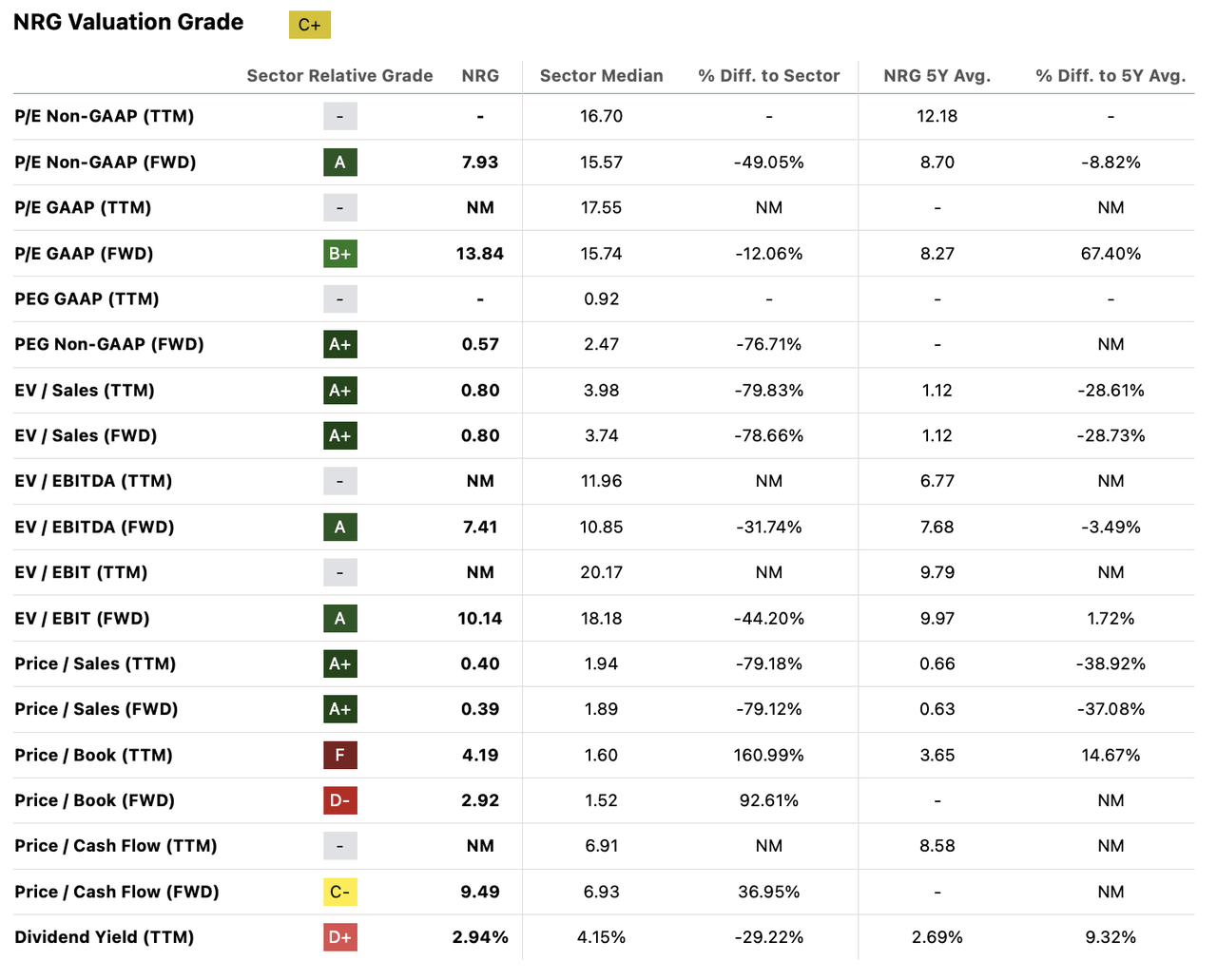Click the sector median value 20.17
Image resolution: width=1217 pixels, height=980 pixels.
pyautogui.click(x=602, y=573)
